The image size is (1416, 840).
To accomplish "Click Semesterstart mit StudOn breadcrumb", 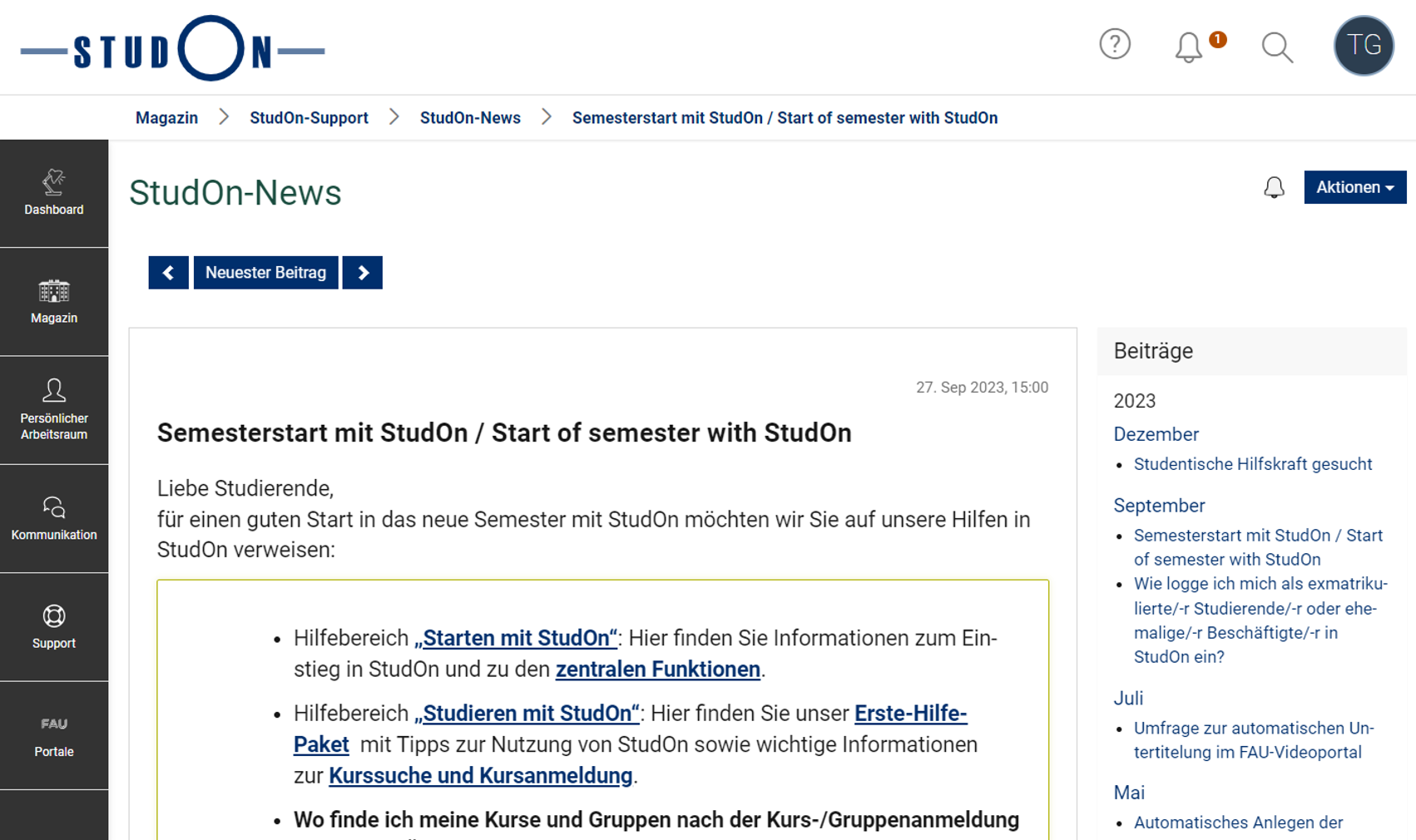I will pyautogui.click(x=785, y=118).
